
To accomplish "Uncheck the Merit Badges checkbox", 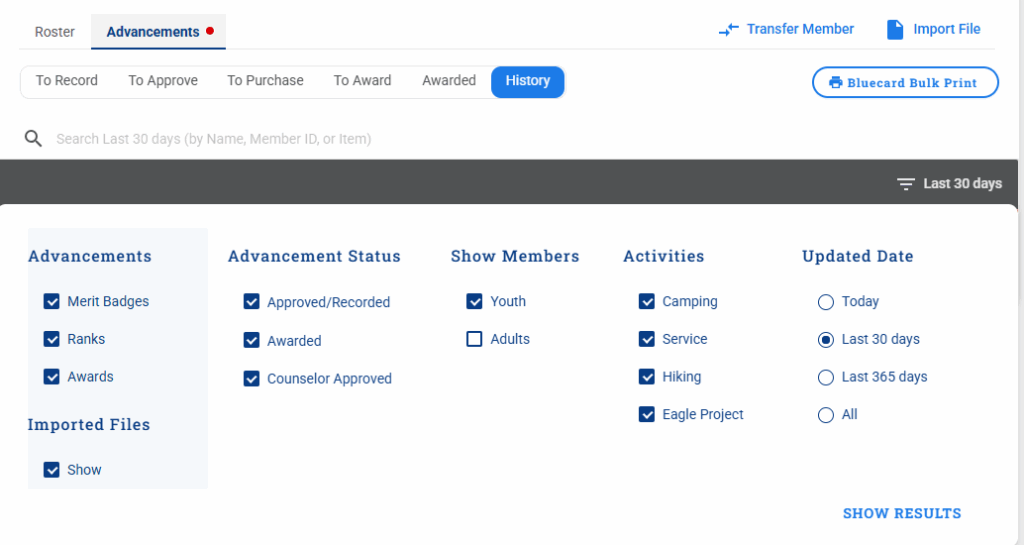I will 52,301.
